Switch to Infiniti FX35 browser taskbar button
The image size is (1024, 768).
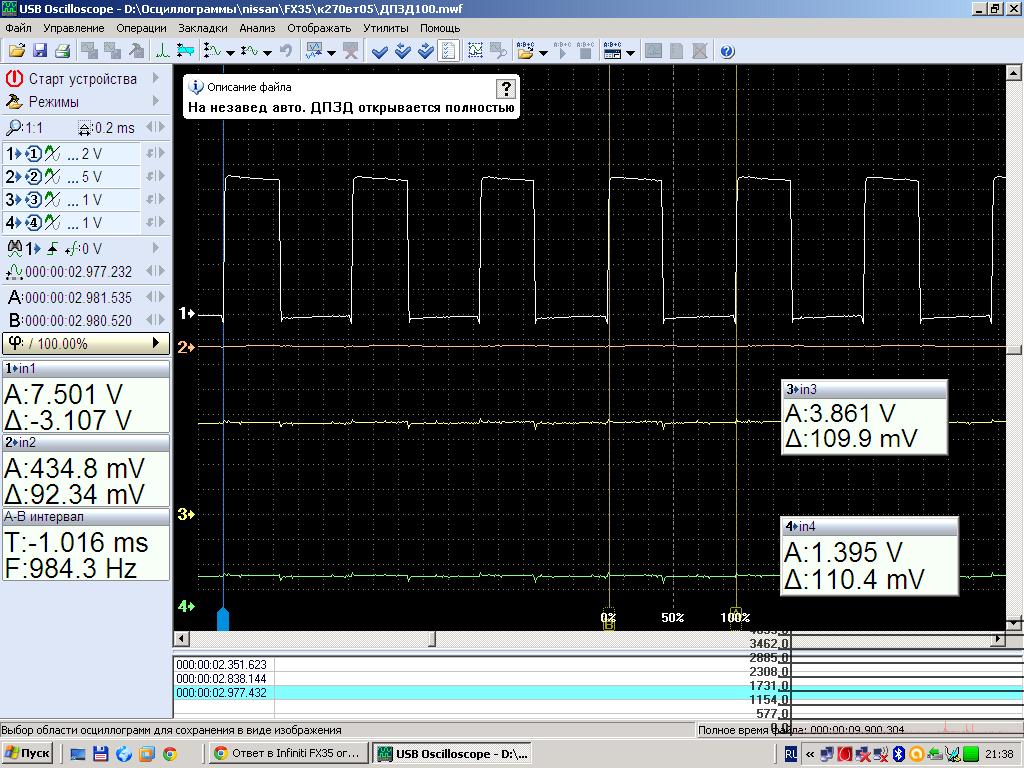tap(286, 753)
